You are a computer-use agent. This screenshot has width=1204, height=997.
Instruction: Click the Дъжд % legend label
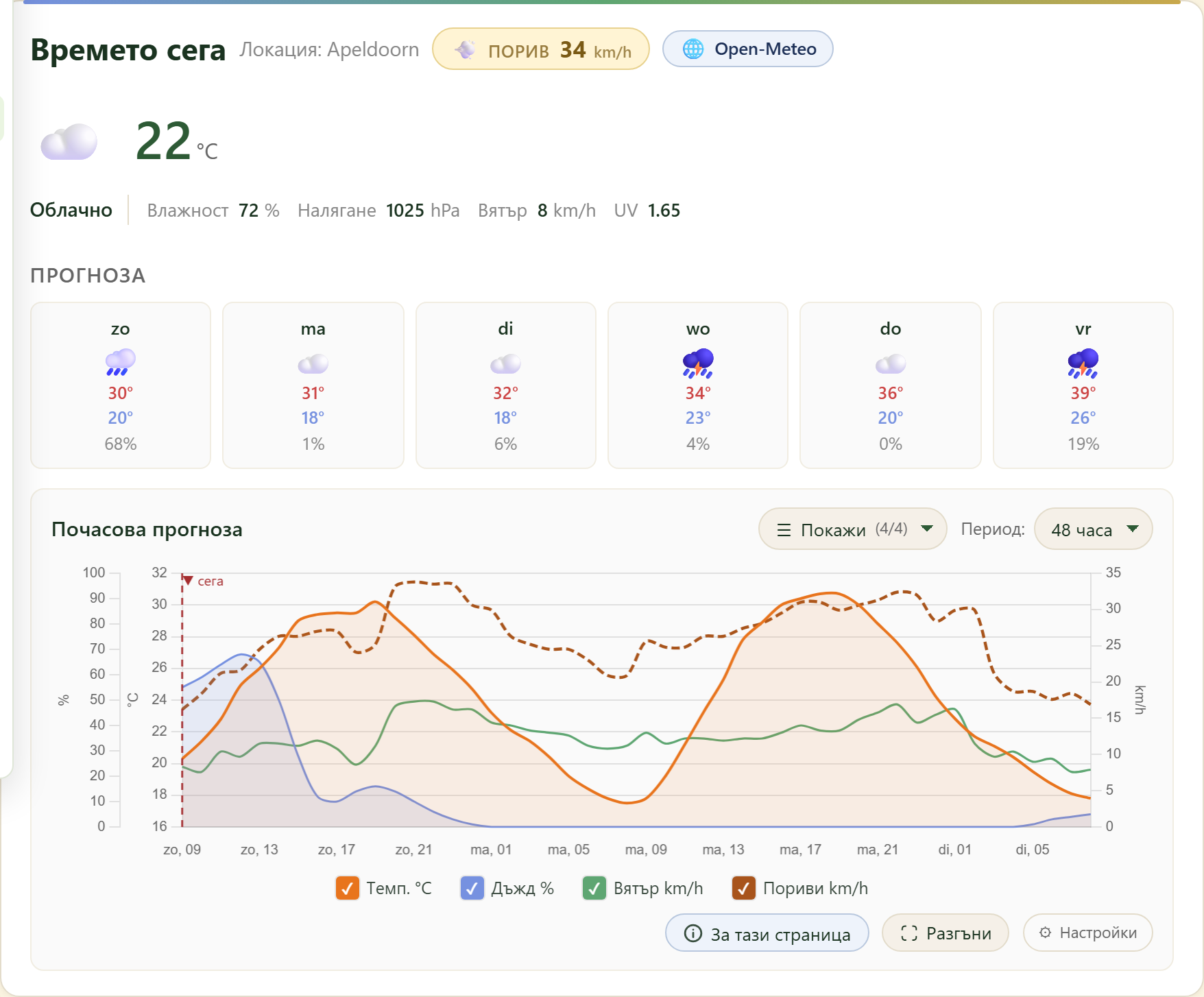point(522,888)
